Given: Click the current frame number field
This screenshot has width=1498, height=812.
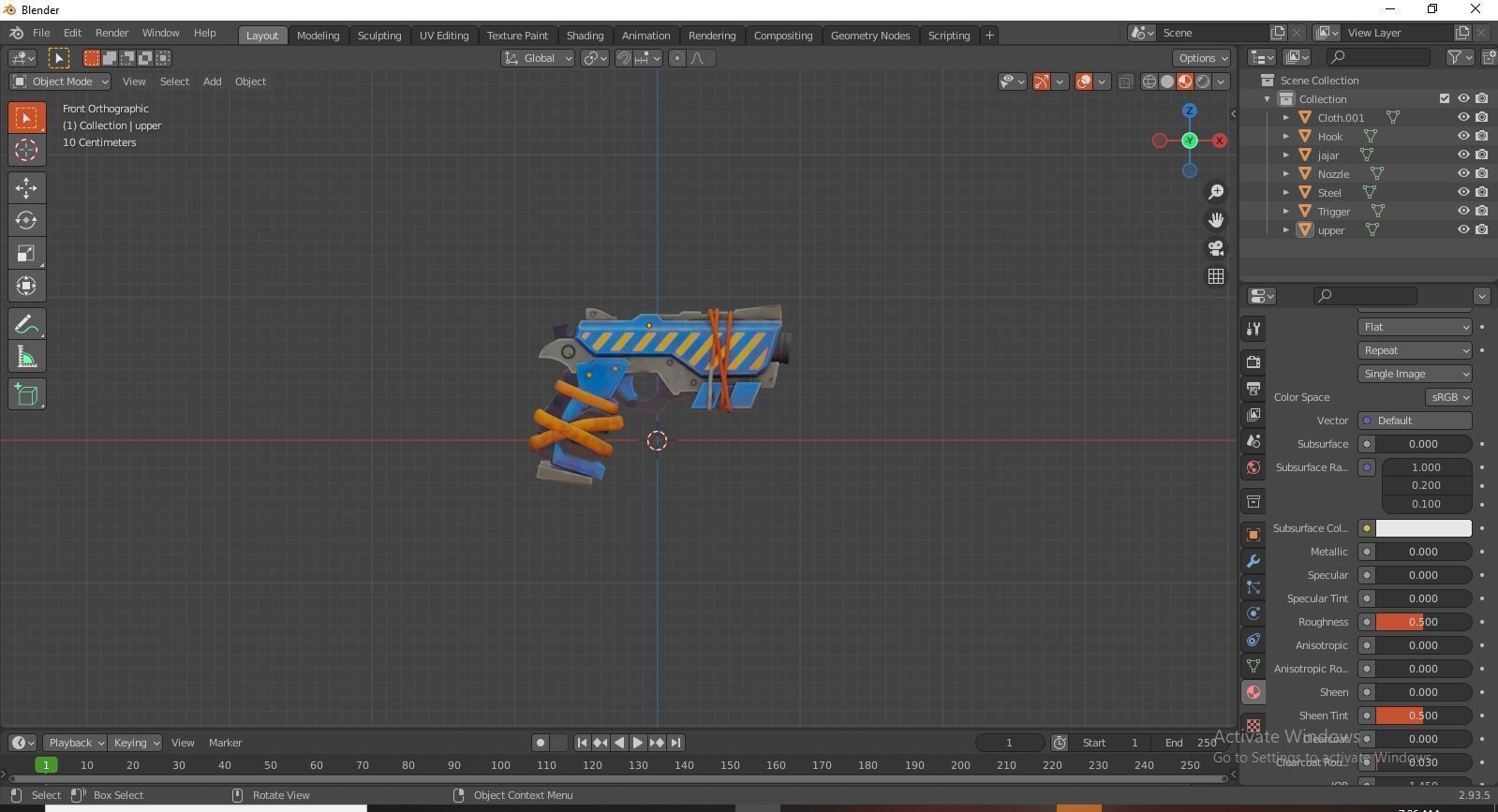Looking at the screenshot, I should pyautogui.click(x=1009, y=743).
